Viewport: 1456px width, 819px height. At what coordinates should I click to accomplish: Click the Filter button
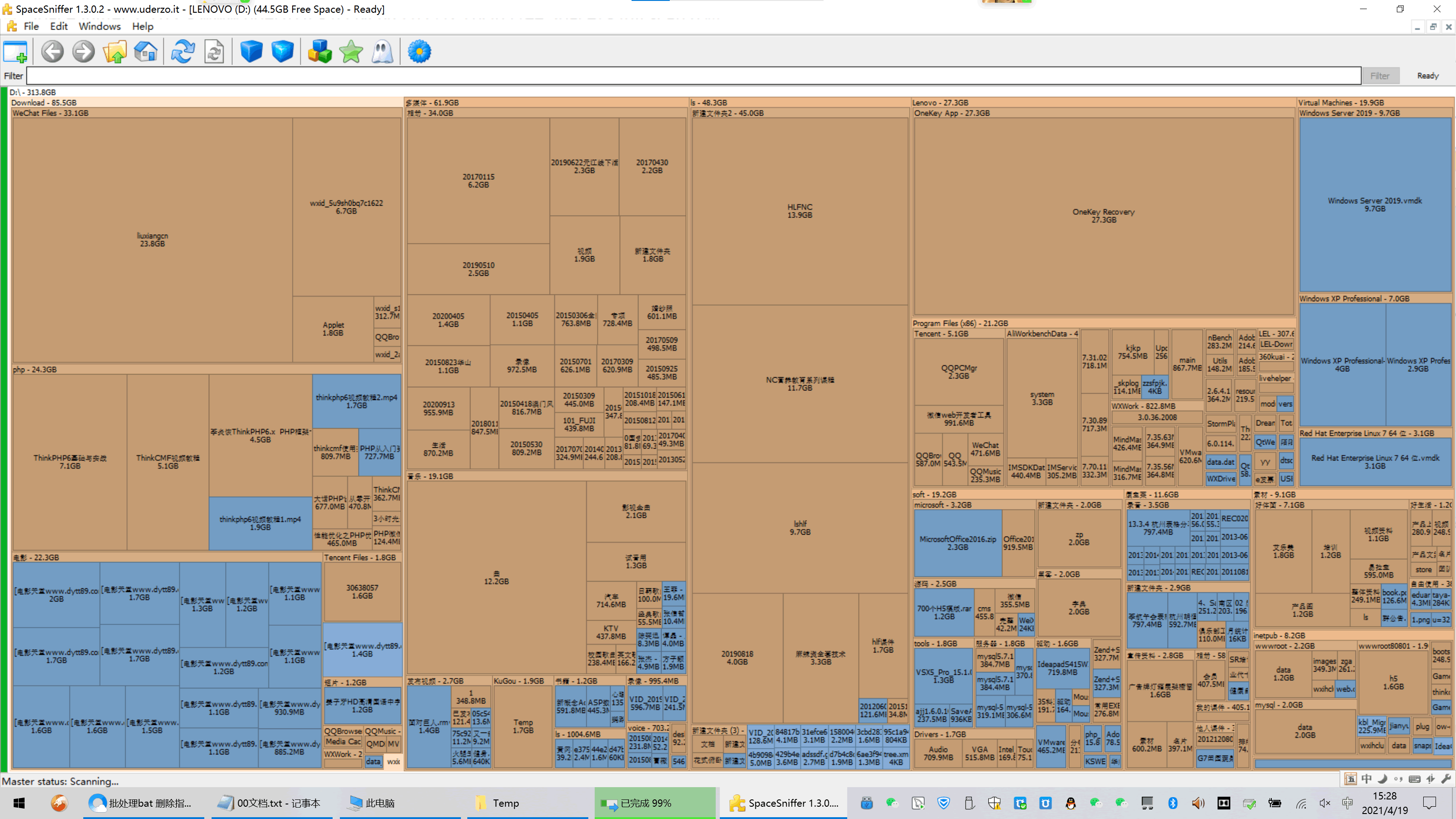coord(1380,76)
